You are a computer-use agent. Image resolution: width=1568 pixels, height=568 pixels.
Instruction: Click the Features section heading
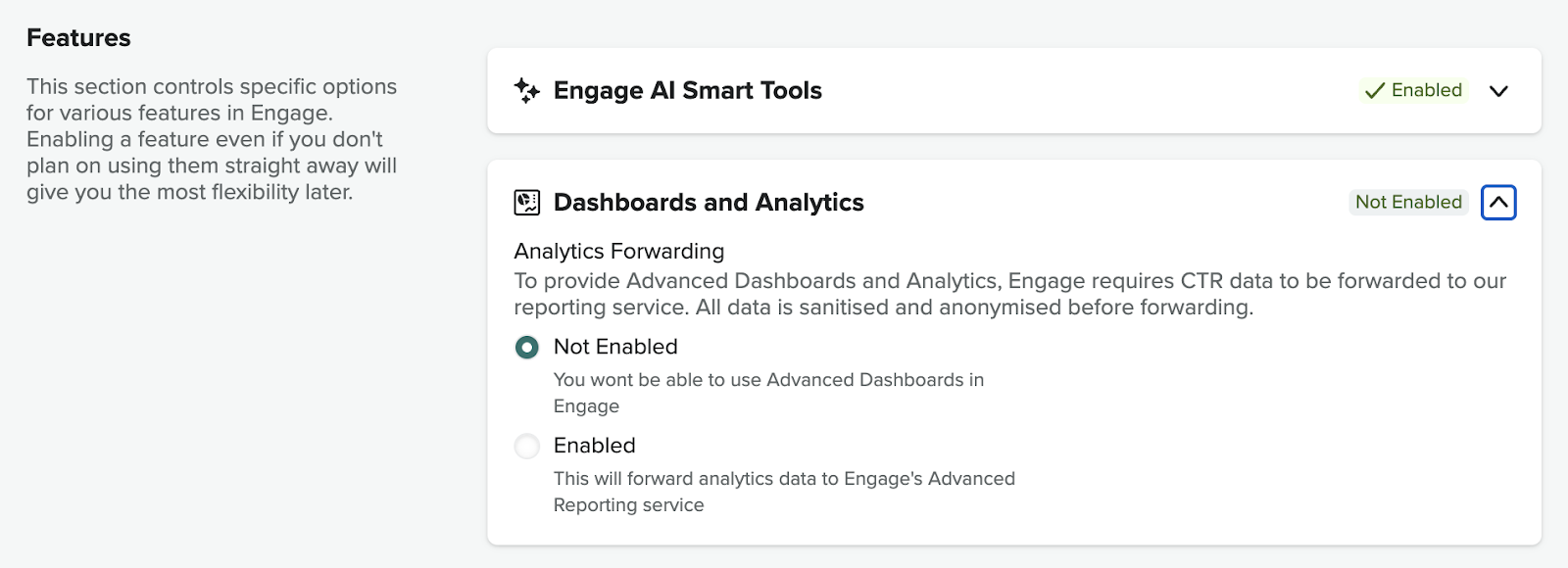(78, 38)
